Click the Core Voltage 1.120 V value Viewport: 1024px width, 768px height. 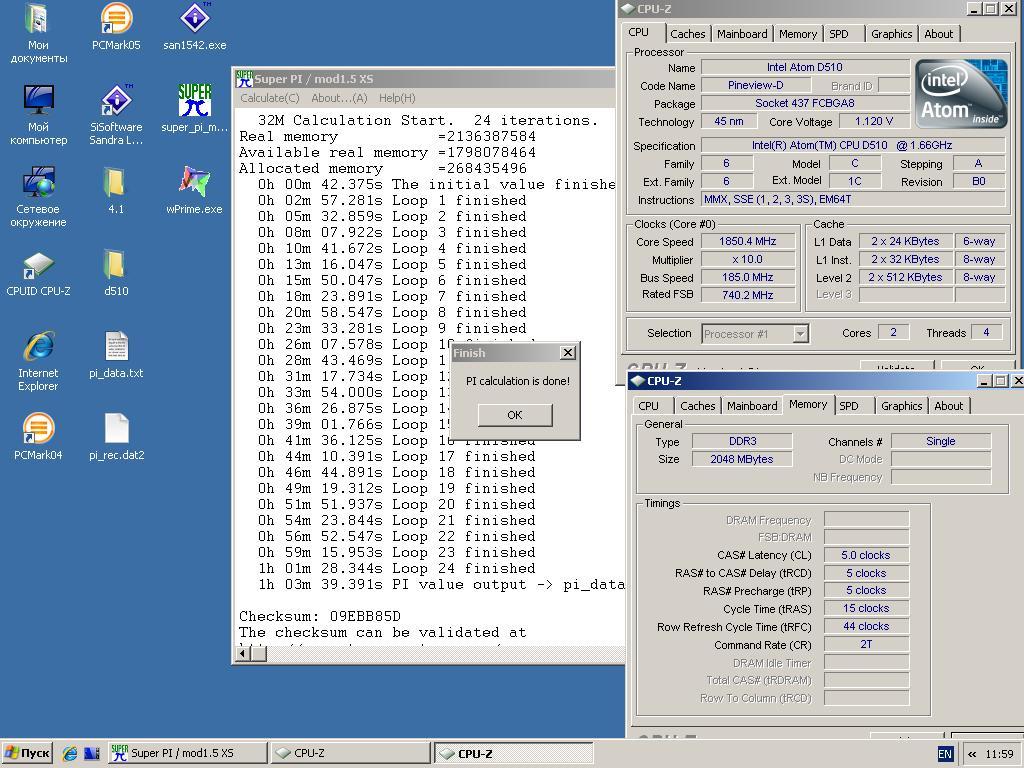click(873, 121)
